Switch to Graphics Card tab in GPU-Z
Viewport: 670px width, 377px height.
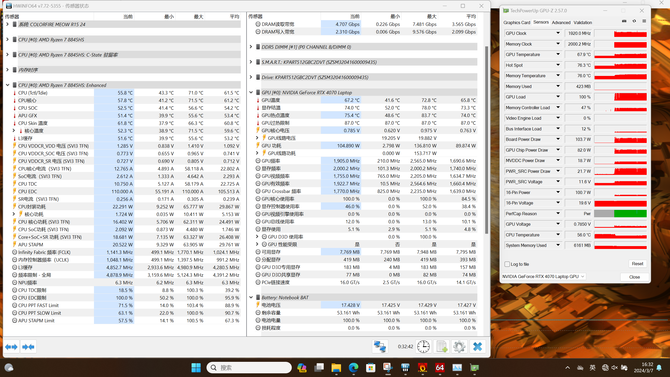click(517, 22)
